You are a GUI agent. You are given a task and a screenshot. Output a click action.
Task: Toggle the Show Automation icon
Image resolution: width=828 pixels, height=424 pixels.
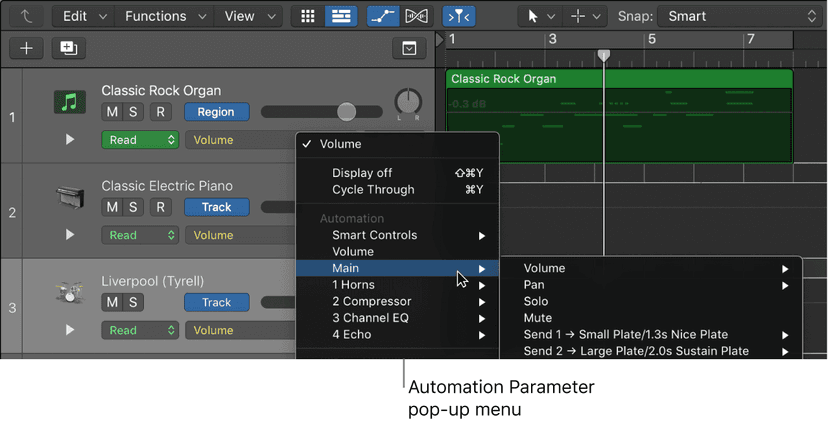(383, 16)
